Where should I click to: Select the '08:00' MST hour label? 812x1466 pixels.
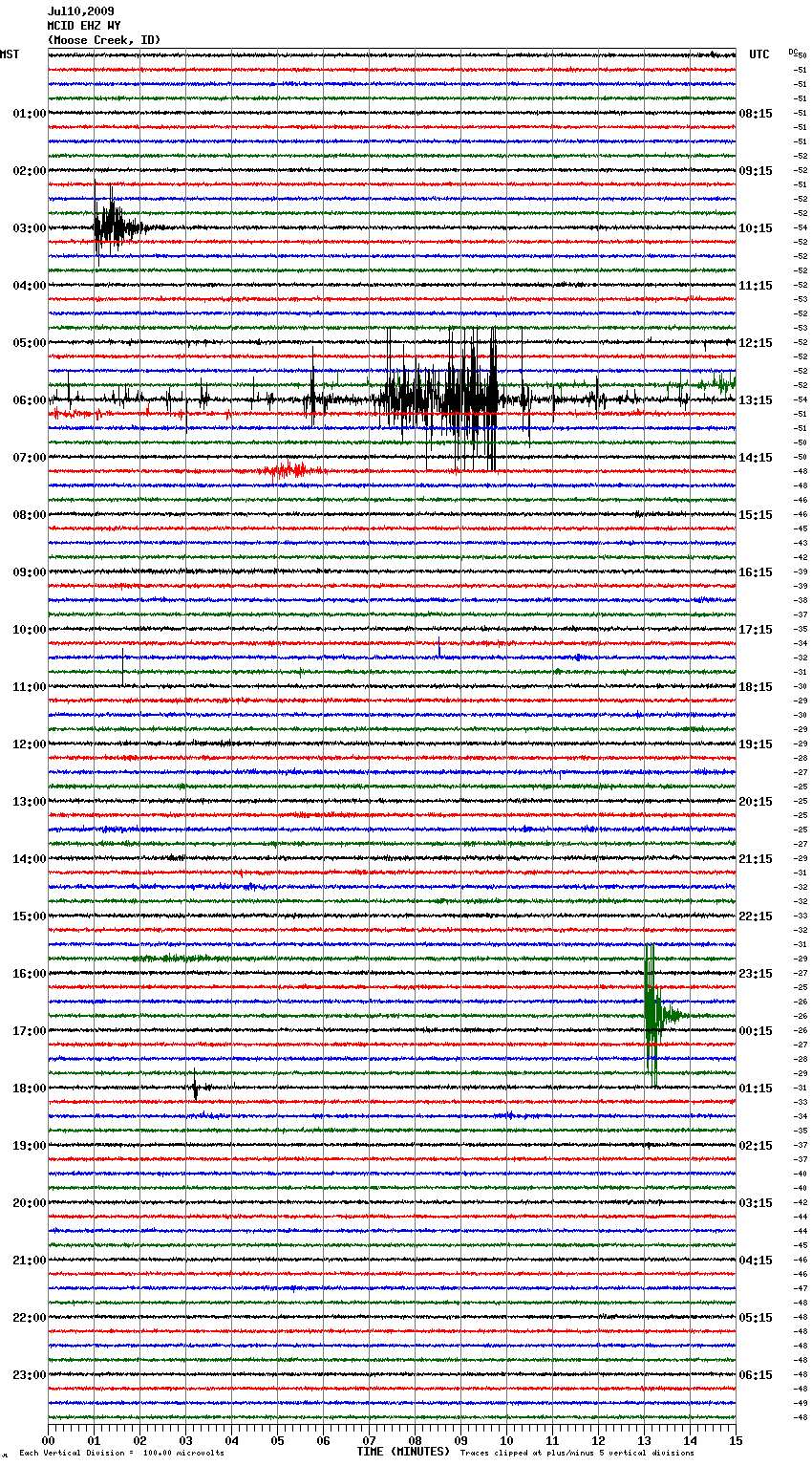coord(30,515)
